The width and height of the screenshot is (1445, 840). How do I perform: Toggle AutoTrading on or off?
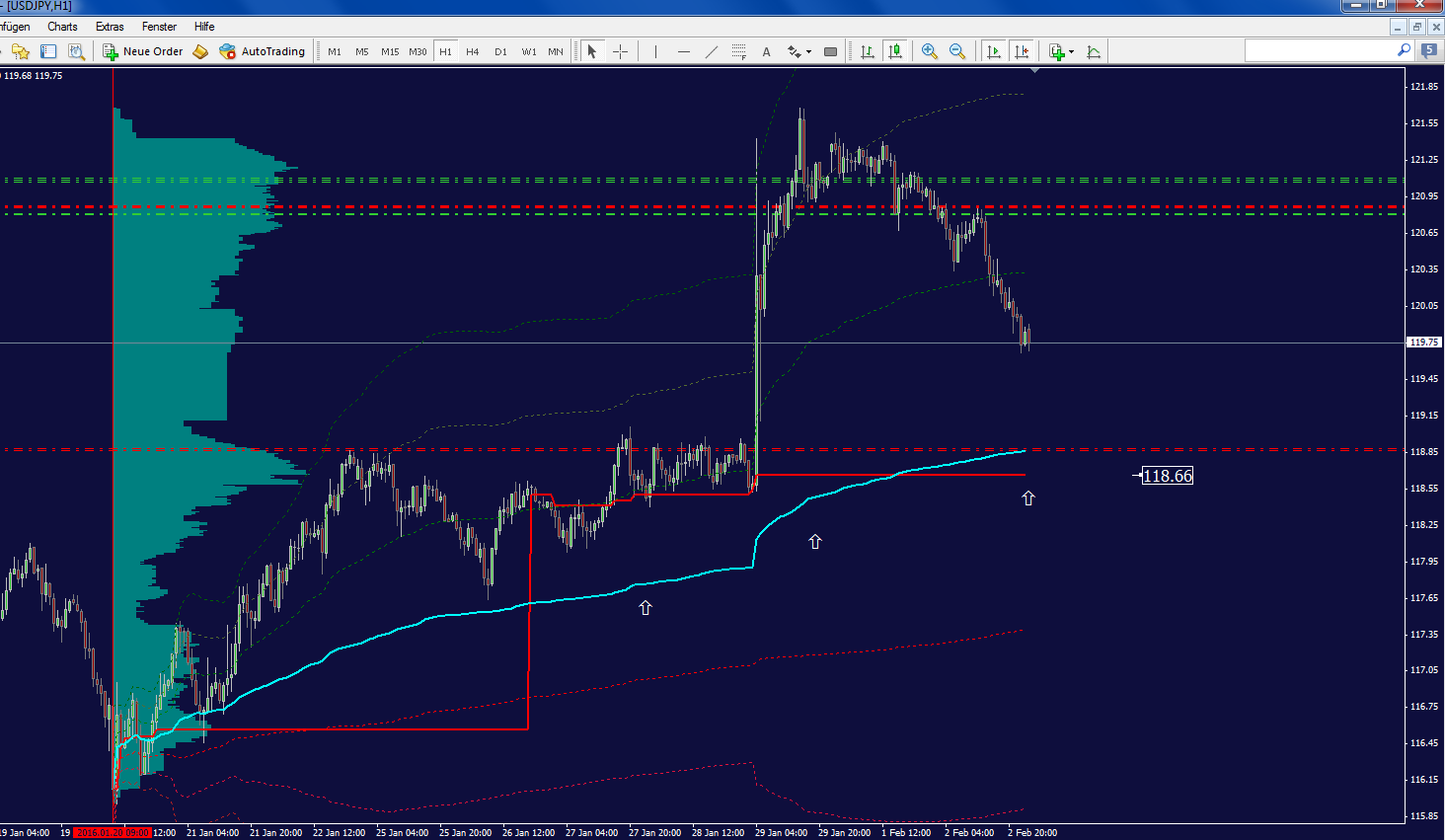point(263,51)
